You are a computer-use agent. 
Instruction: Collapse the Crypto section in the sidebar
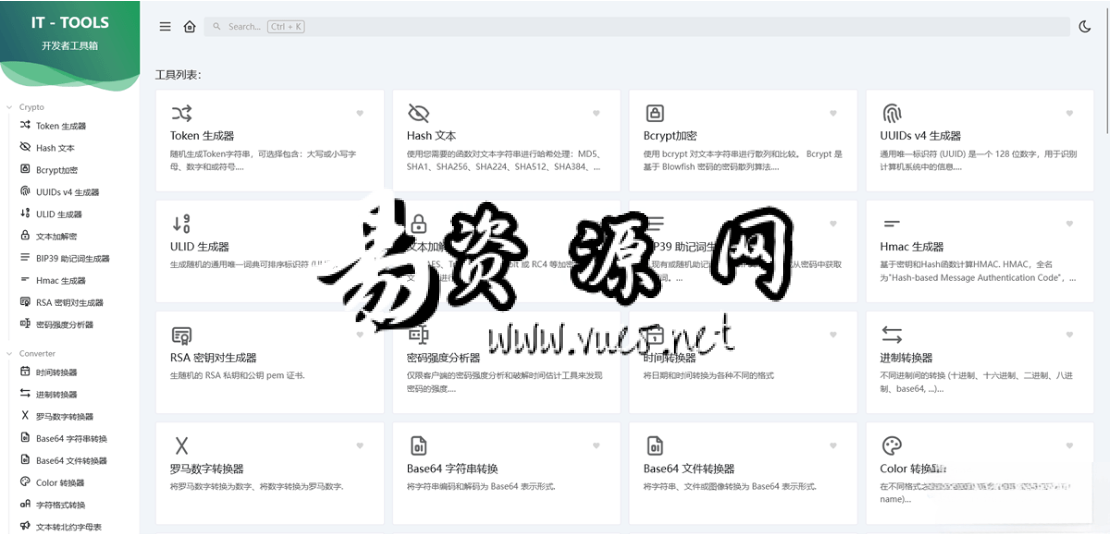pos(31,107)
